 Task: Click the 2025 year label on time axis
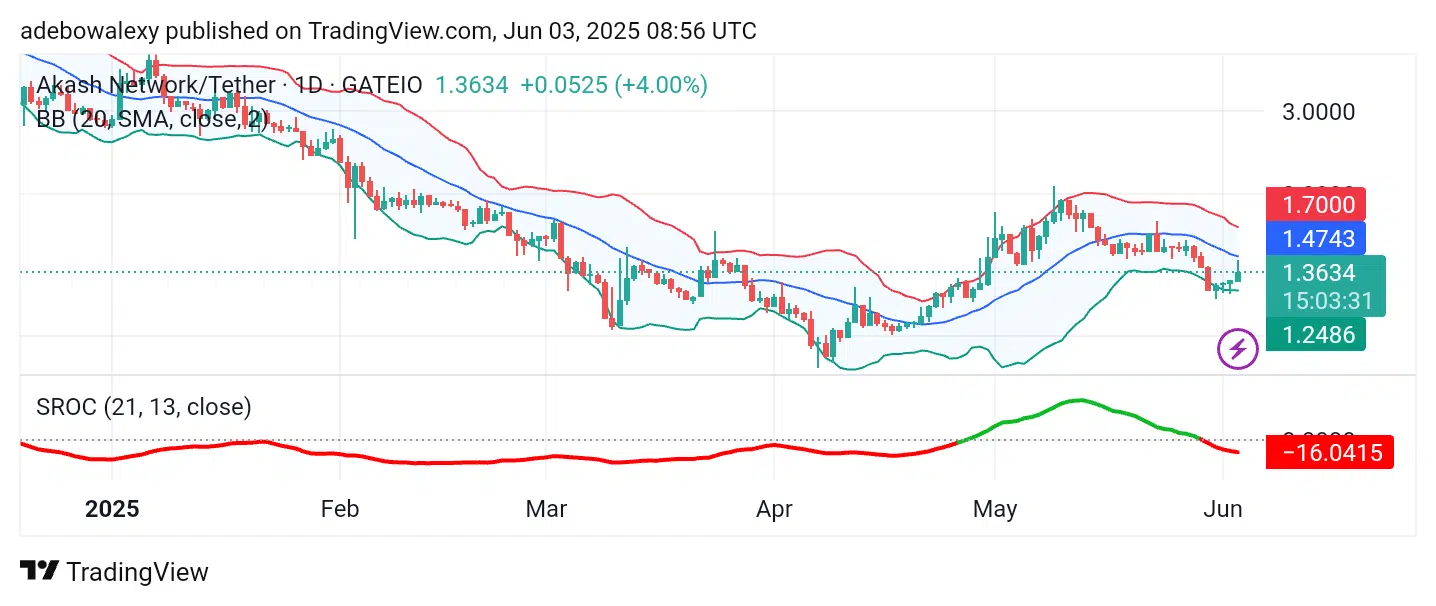click(113, 509)
